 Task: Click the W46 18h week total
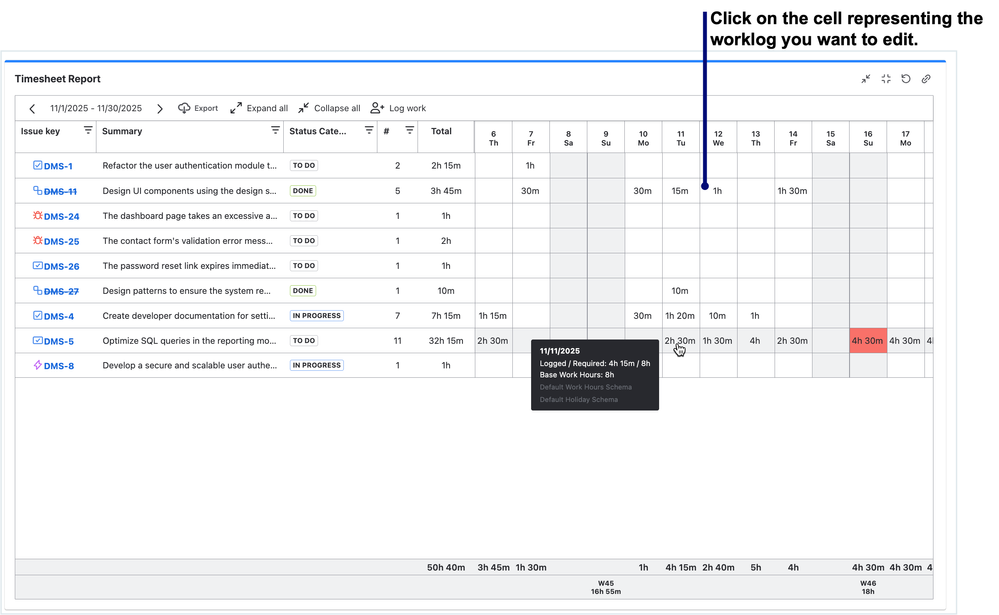[868, 587]
